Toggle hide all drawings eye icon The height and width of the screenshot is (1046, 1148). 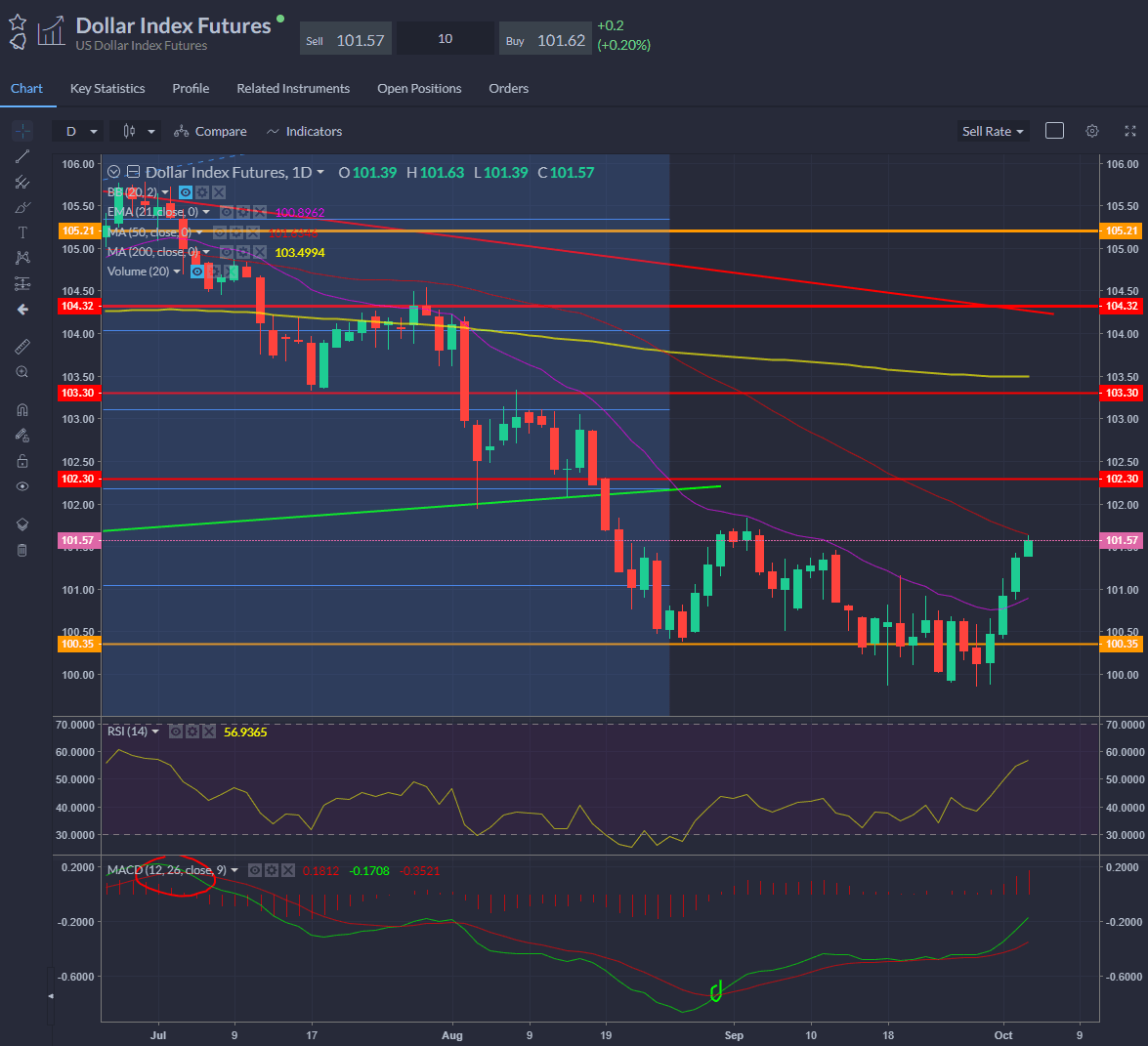click(22, 486)
